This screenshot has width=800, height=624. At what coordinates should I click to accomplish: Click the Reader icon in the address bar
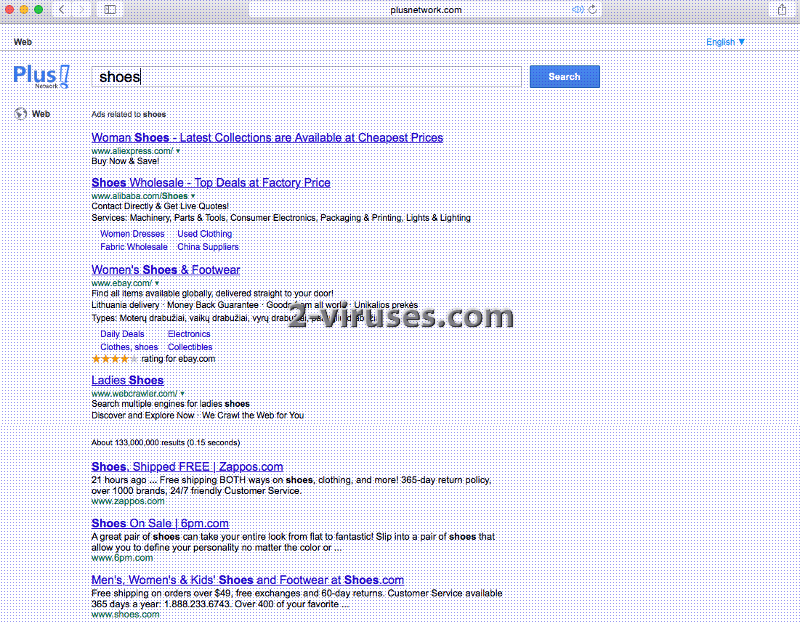(x=578, y=9)
